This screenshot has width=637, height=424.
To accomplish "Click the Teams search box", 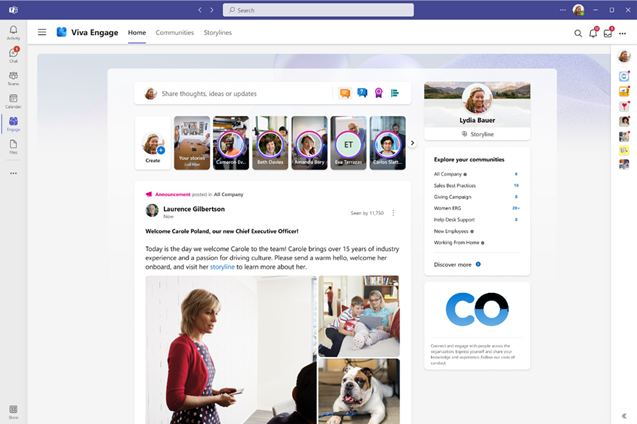I will 318,10.
